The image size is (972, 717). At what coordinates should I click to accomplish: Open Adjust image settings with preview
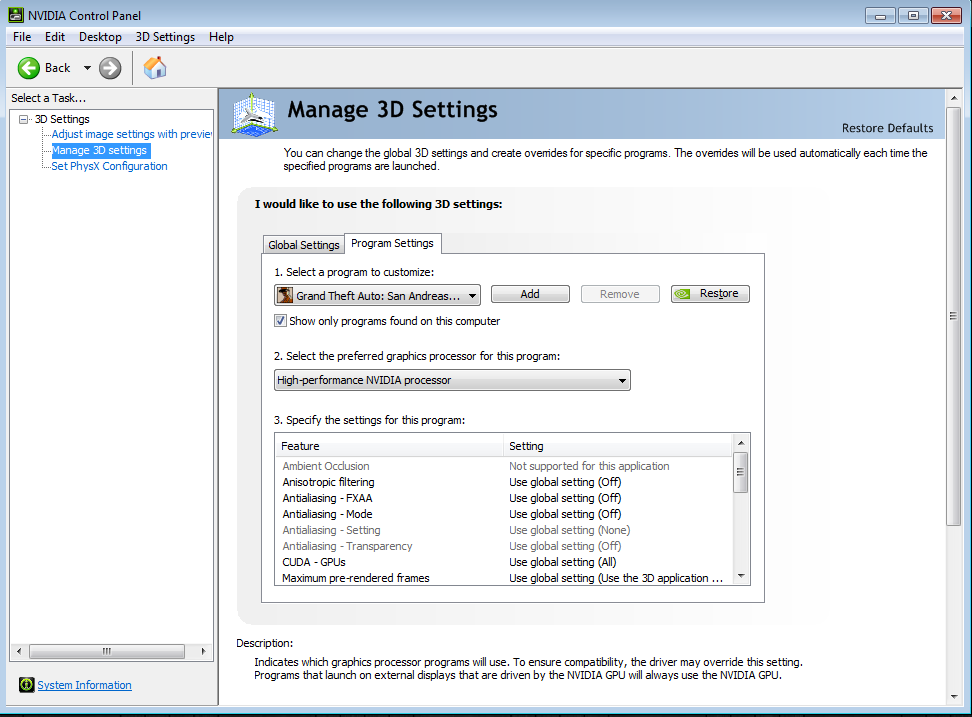(131, 134)
